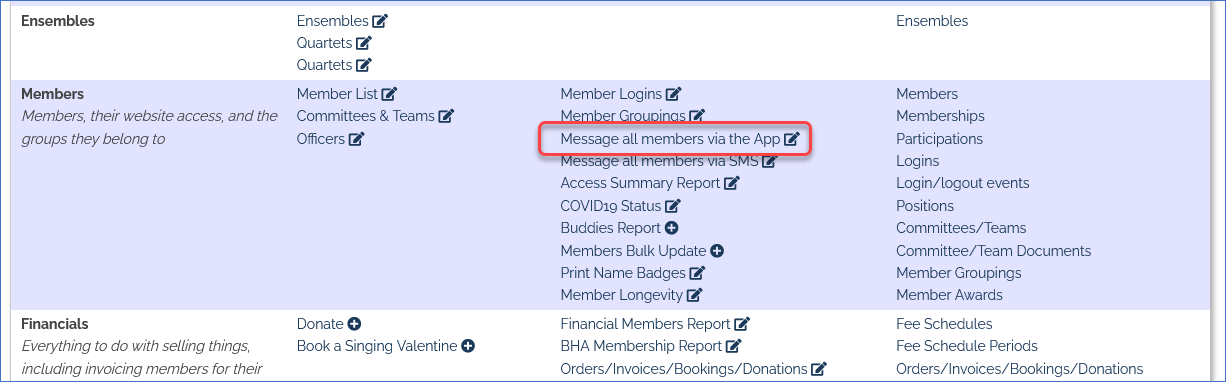
Task: Open Login/logout events link
Action: click(x=962, y=183)
